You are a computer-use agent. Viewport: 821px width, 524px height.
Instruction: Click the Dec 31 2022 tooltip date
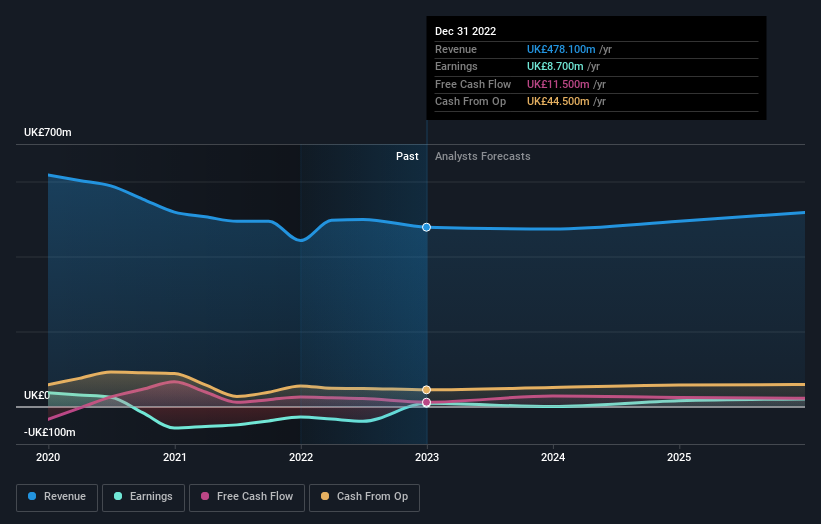pyautogui.click(x=465, y=31)
